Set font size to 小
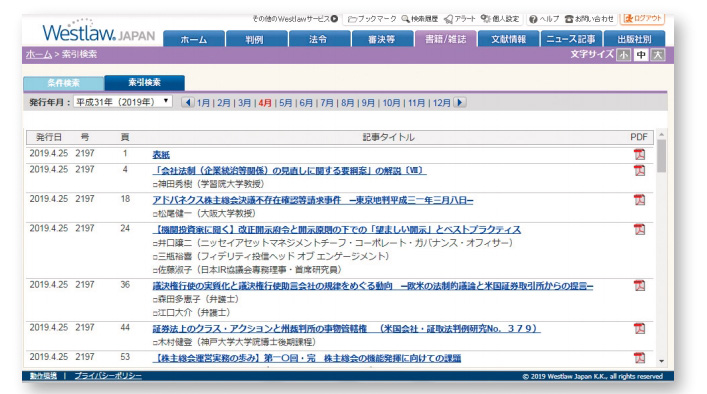 624,55
